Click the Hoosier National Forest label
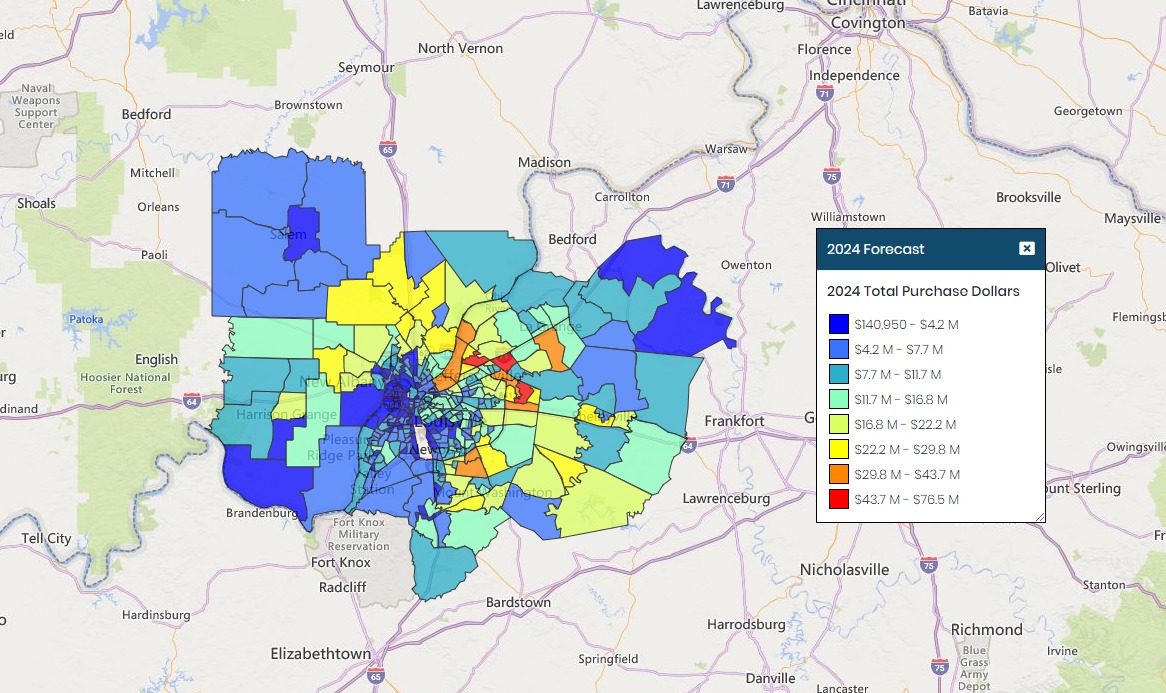 pos(126,383)
